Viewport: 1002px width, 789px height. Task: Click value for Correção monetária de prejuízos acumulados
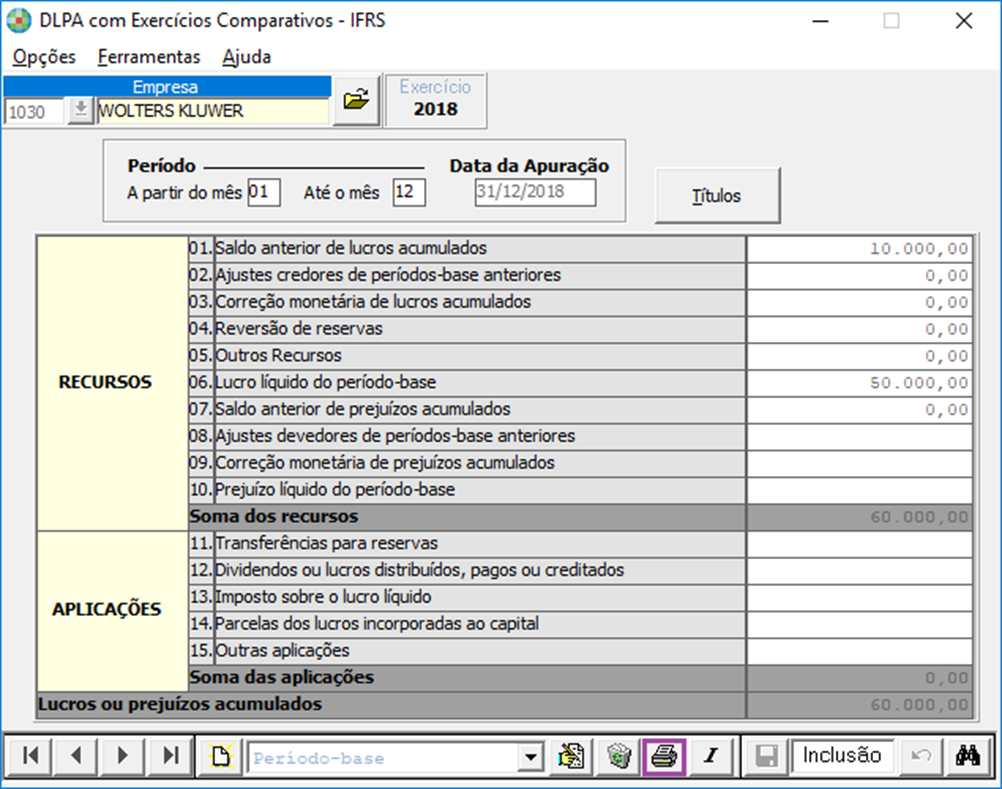[x=859, y=463]
